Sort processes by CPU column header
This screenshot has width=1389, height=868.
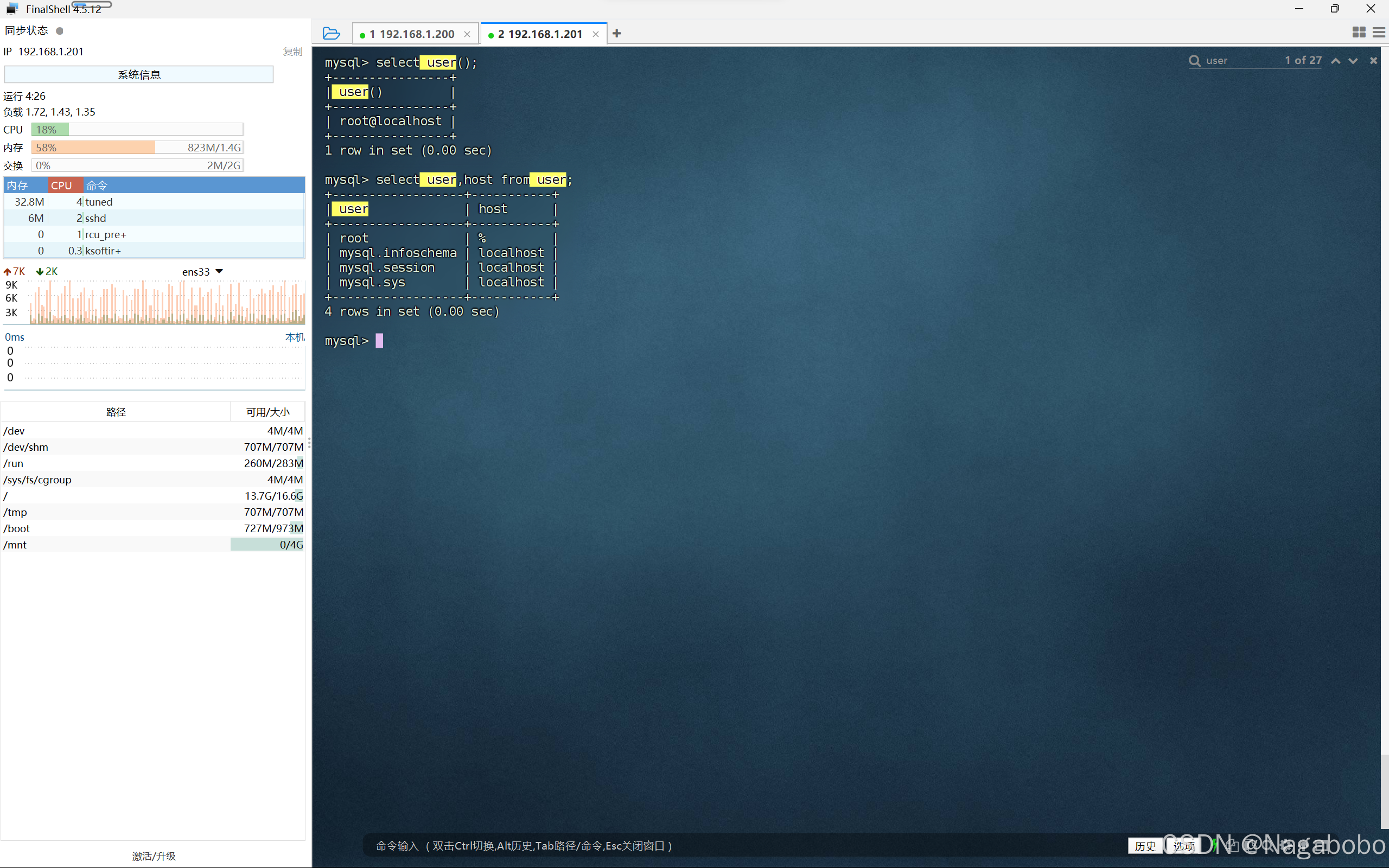61,186
